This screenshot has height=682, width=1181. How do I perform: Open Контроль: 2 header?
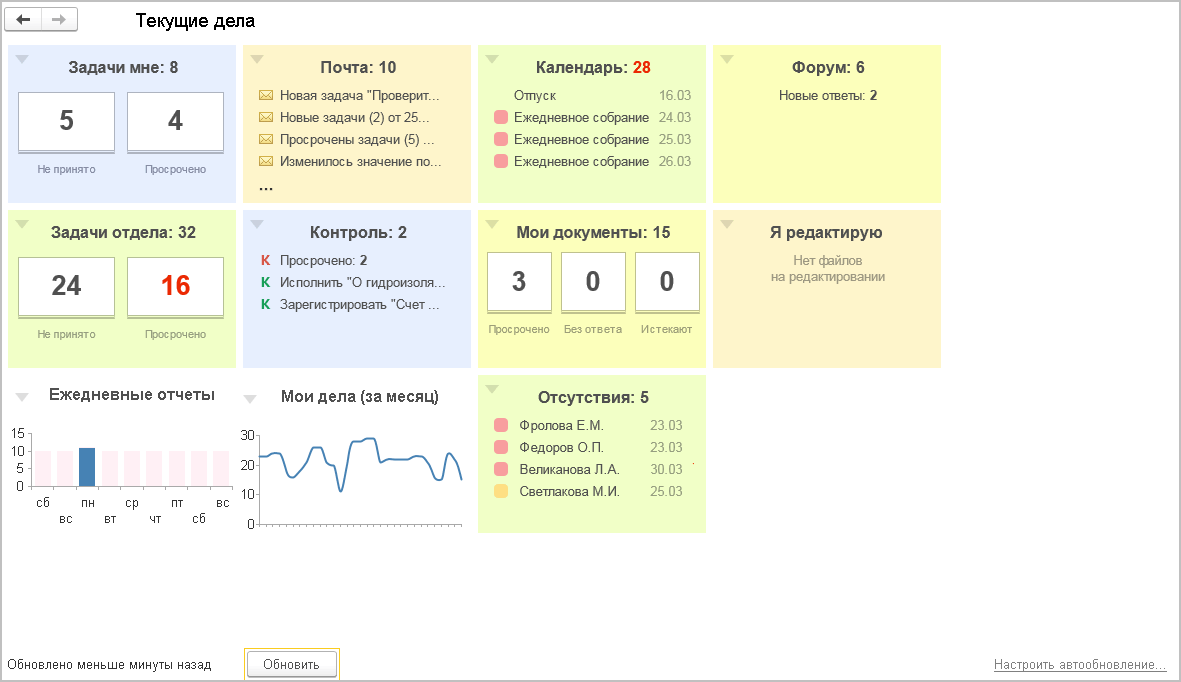(x=358, y=233)
